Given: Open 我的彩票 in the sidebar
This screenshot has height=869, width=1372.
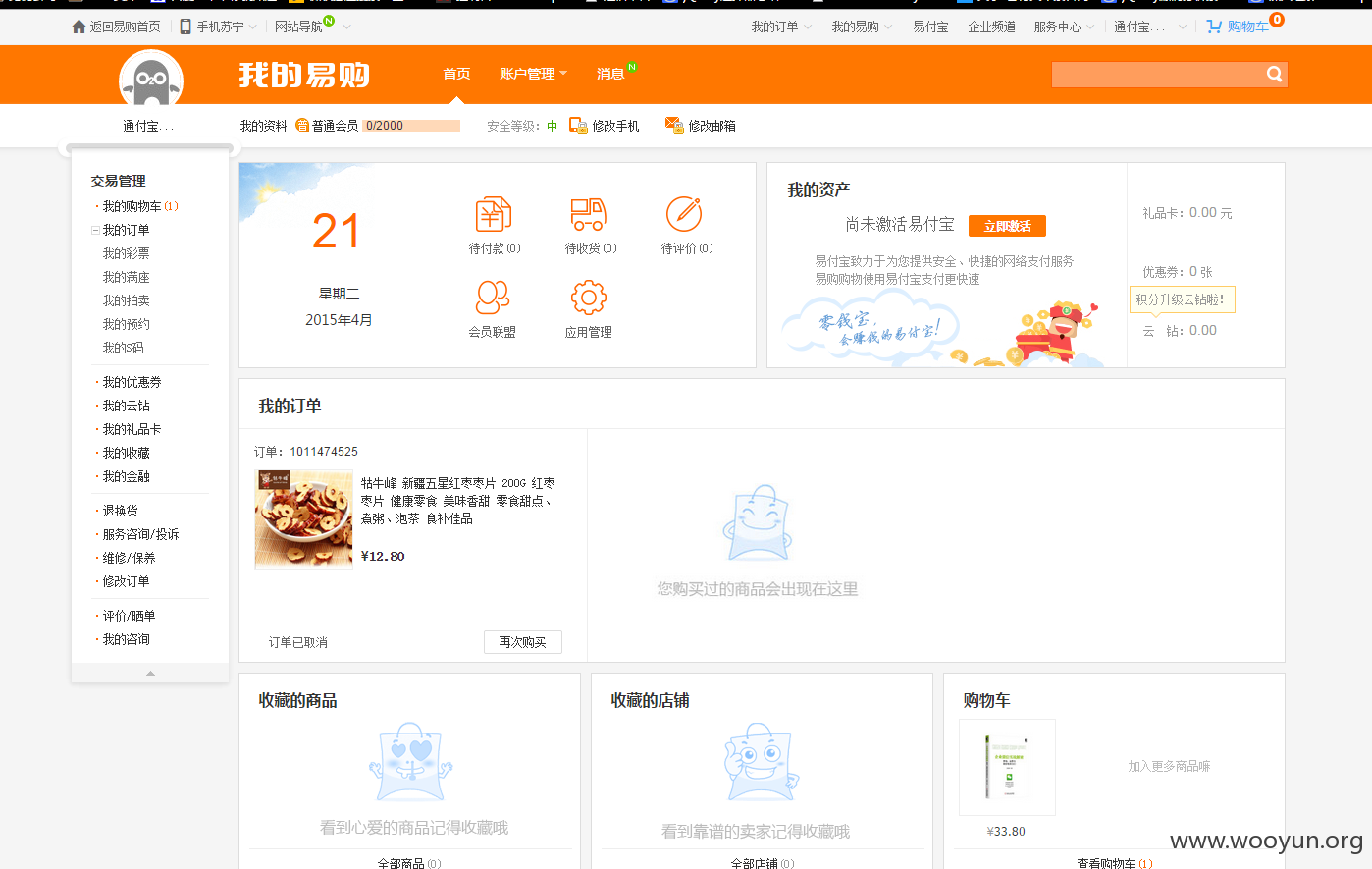Looking at the screenshot, I should [x=127, y=253].
